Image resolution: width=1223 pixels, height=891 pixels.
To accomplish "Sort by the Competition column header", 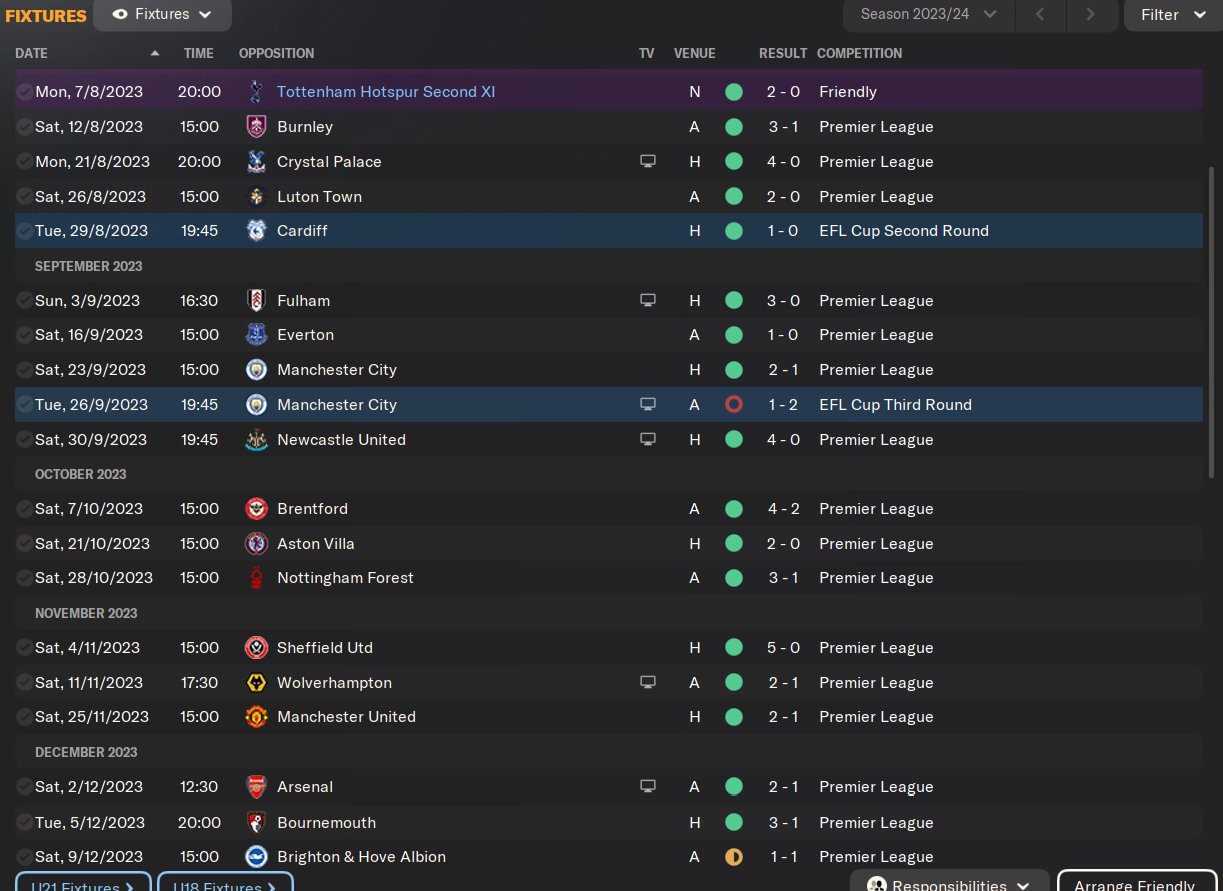I will click(x=859, y=53).
